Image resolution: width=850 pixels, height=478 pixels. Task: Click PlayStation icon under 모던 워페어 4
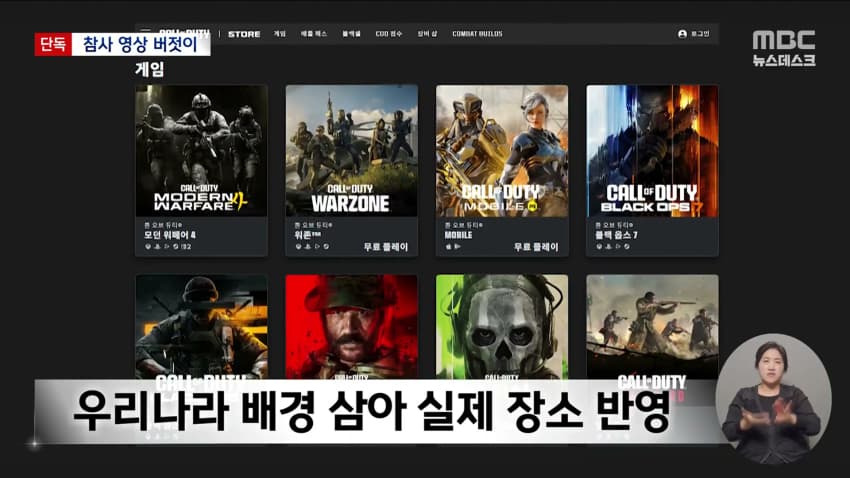157,247
